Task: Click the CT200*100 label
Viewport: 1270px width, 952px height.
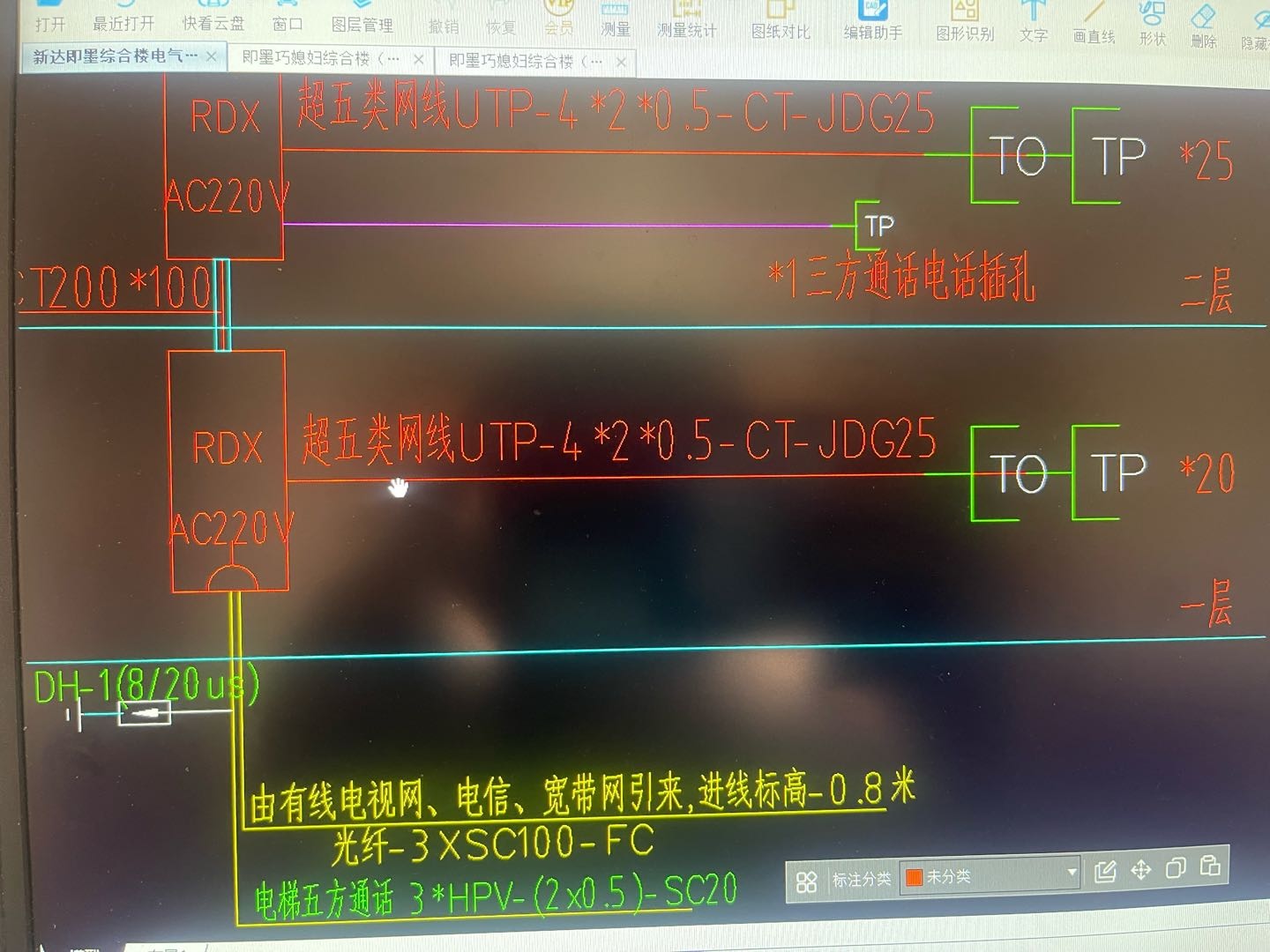Action: tap(116, 287)
